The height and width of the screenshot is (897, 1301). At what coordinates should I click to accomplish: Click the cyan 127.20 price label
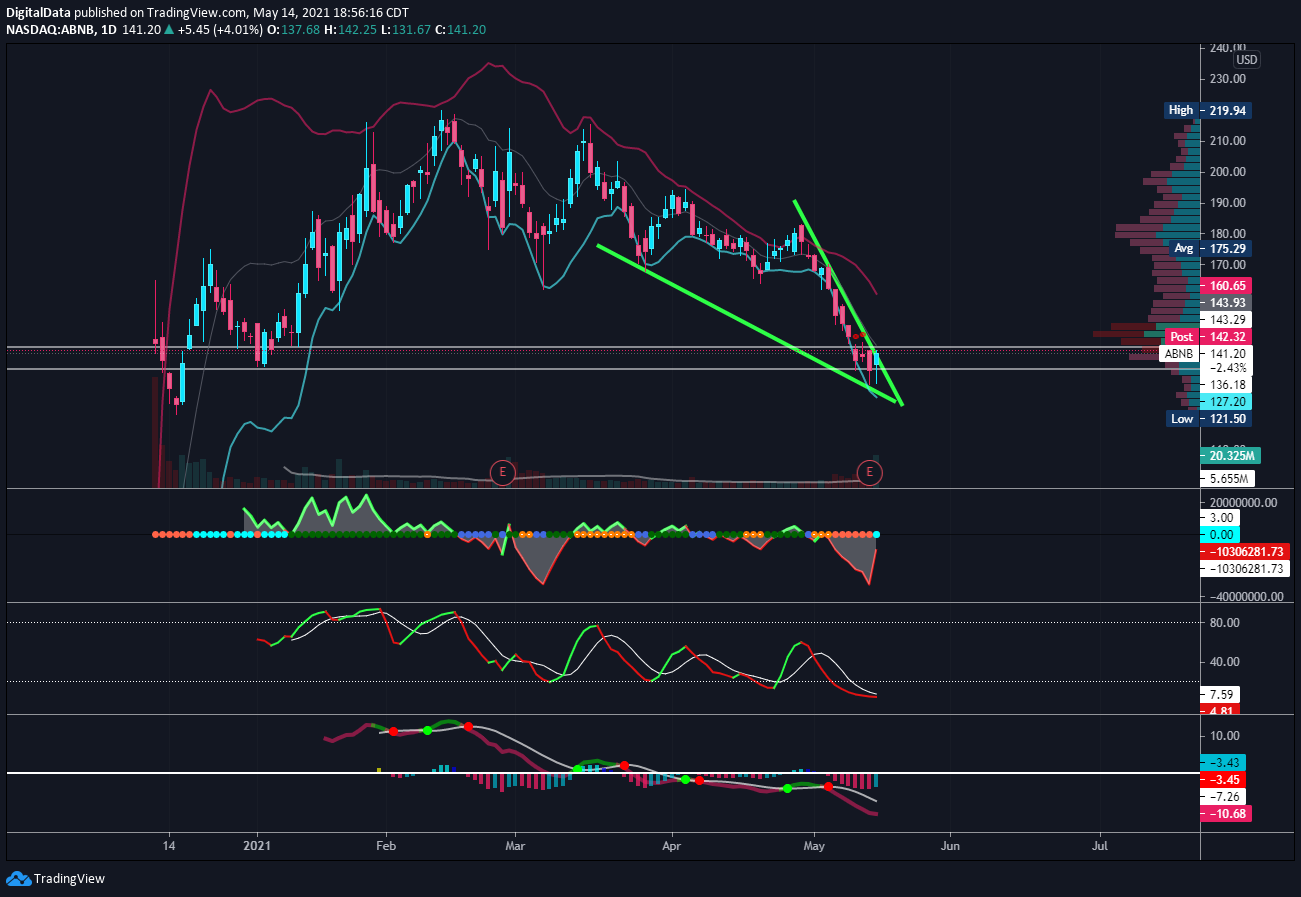coord(1225,401)
